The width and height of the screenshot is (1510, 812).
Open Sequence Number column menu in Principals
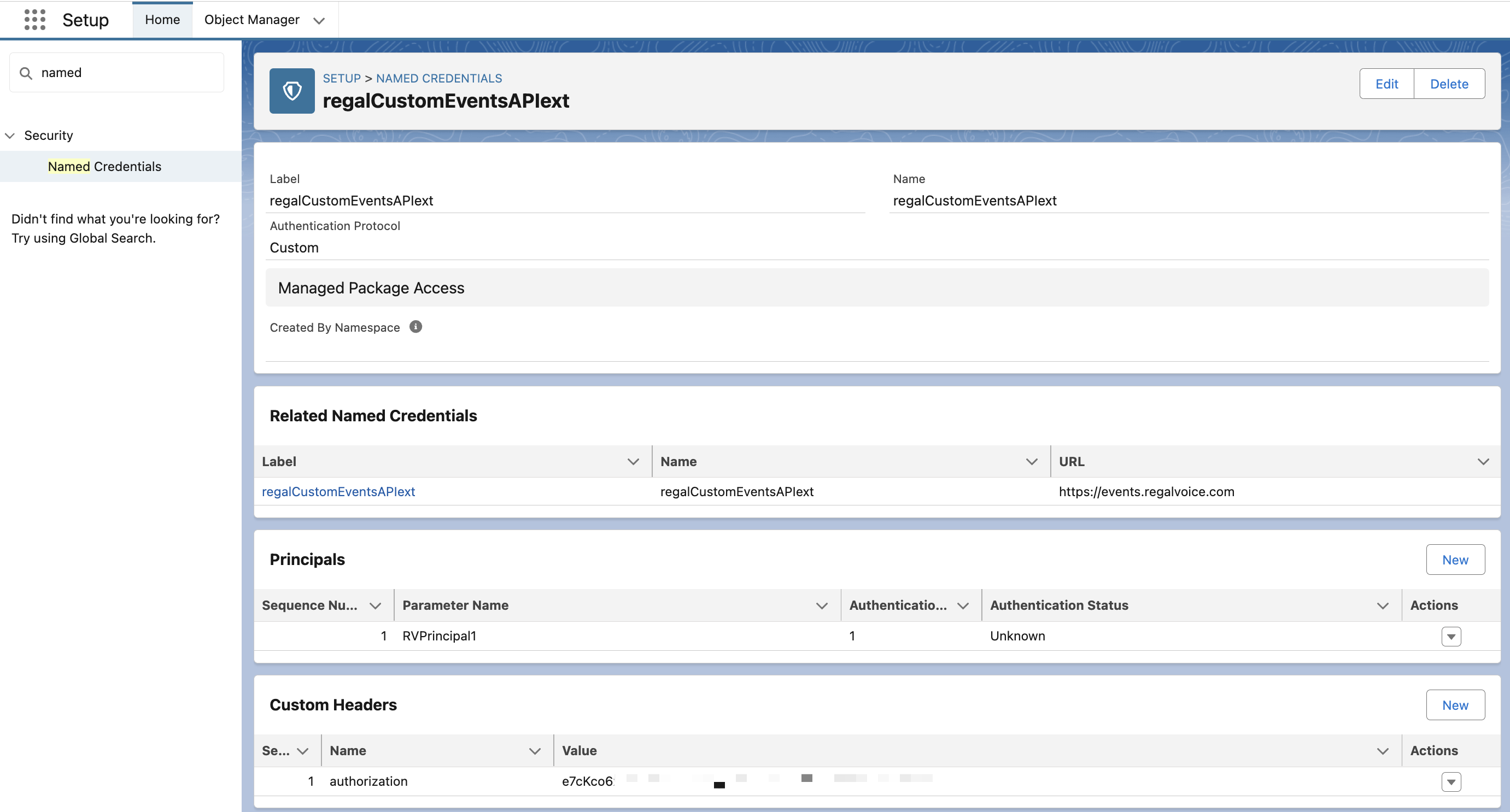[375, 606]
